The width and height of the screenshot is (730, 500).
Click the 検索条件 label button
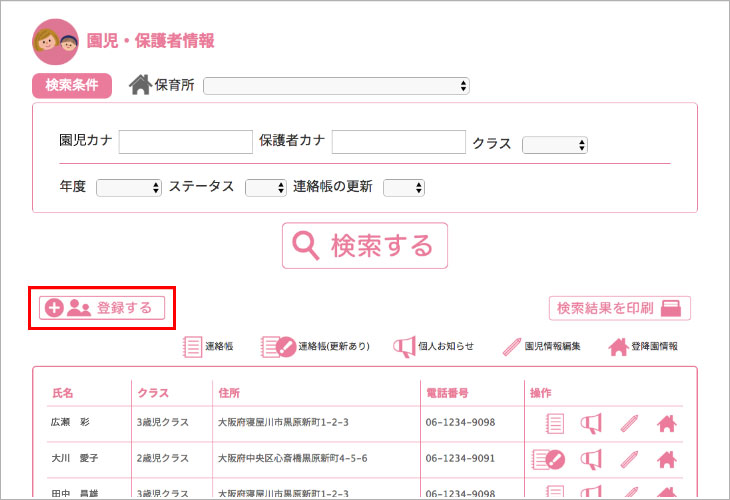tap(72, 85)
